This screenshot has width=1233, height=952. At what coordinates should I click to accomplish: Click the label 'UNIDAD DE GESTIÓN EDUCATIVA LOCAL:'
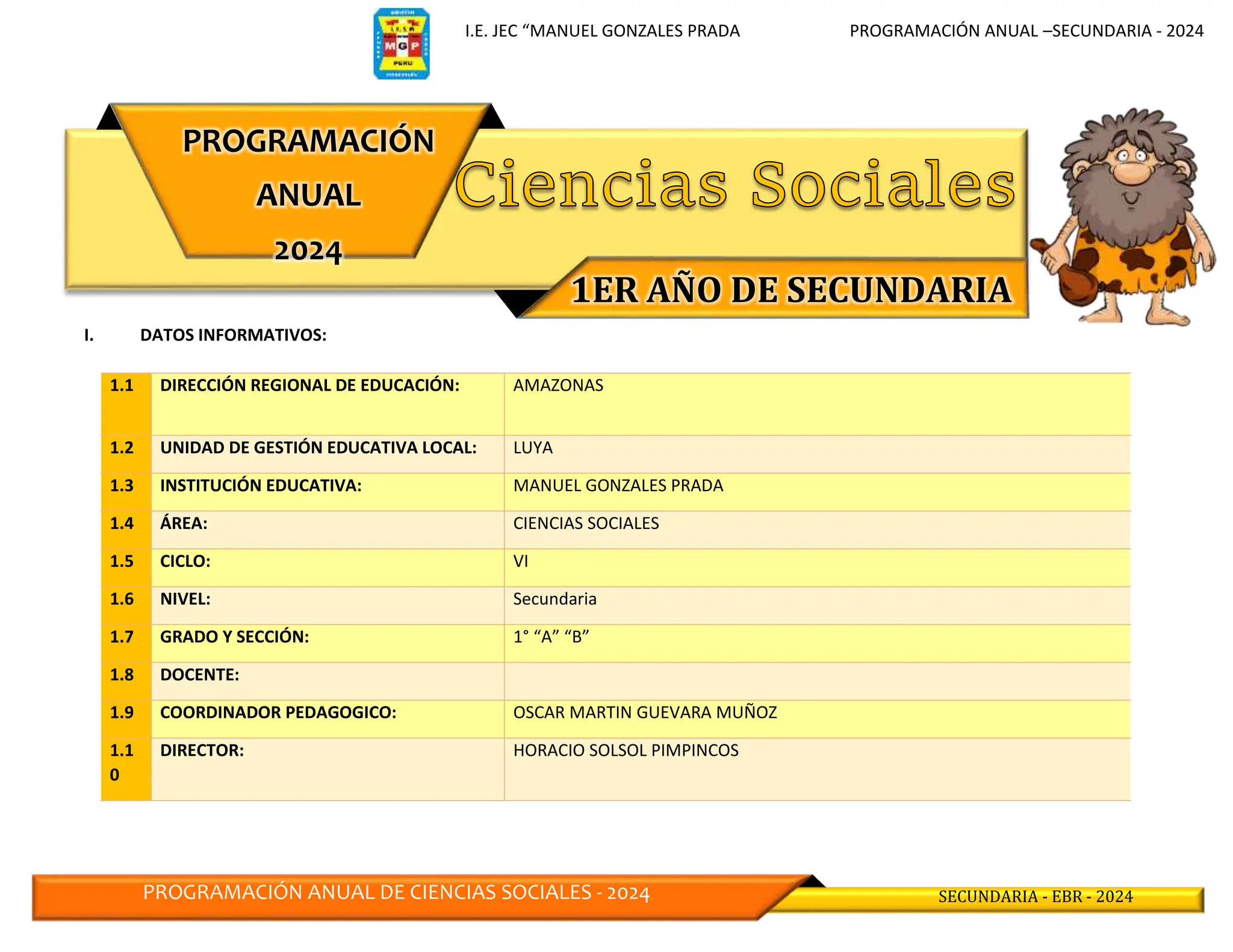click(318, 448)
